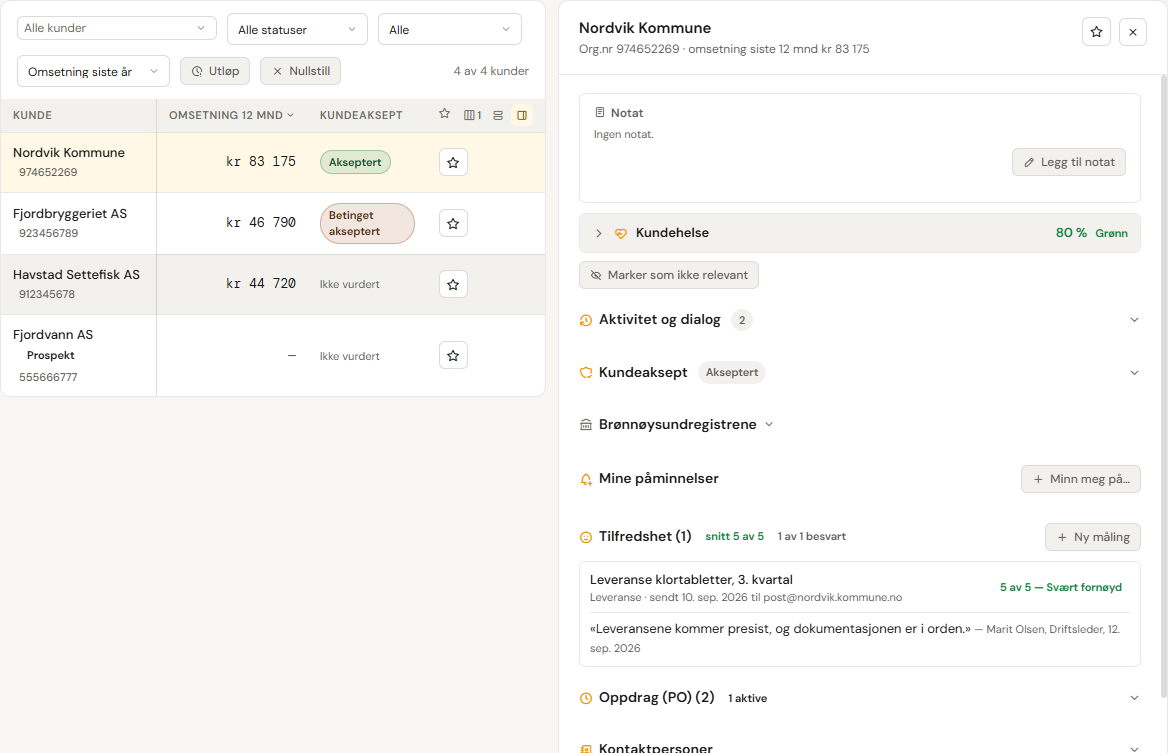Expand the Brønnøysundregistrene section

[x=769, y=425]
